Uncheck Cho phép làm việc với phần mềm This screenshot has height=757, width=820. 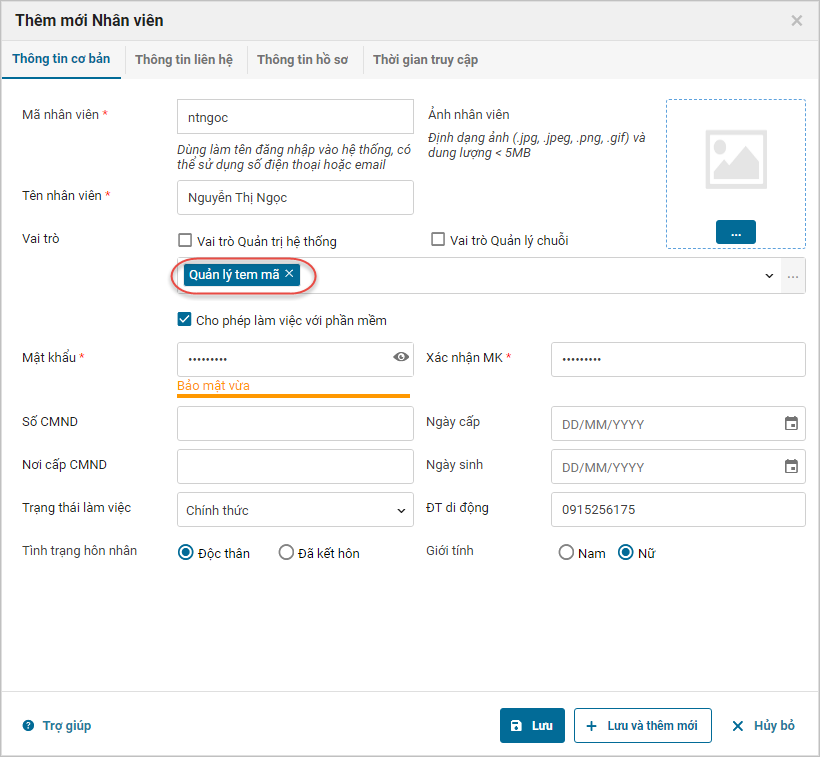[x=184, y=320]
